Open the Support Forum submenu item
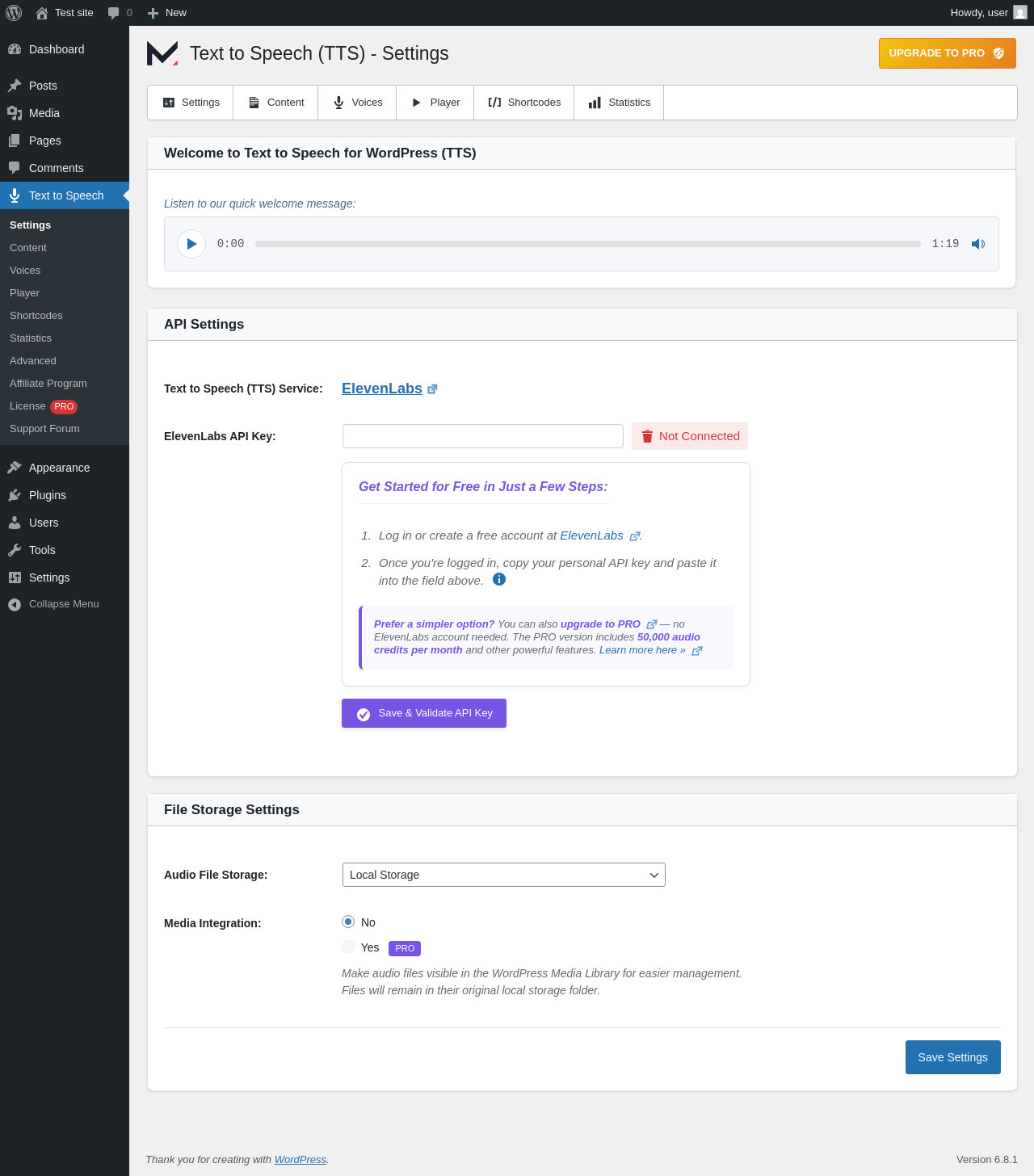The height and width of the screenshot is (1176, 1034). [65, 429]
